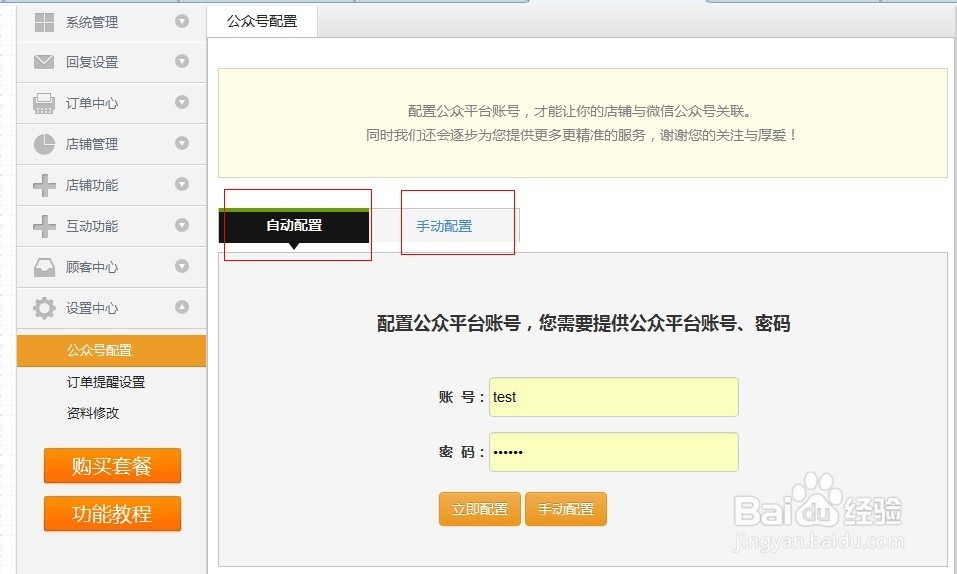This screenshot has width=957, height=574.
Task: Focus the 密码 input field
Action: pyautogui.click(x=614, y=452)
